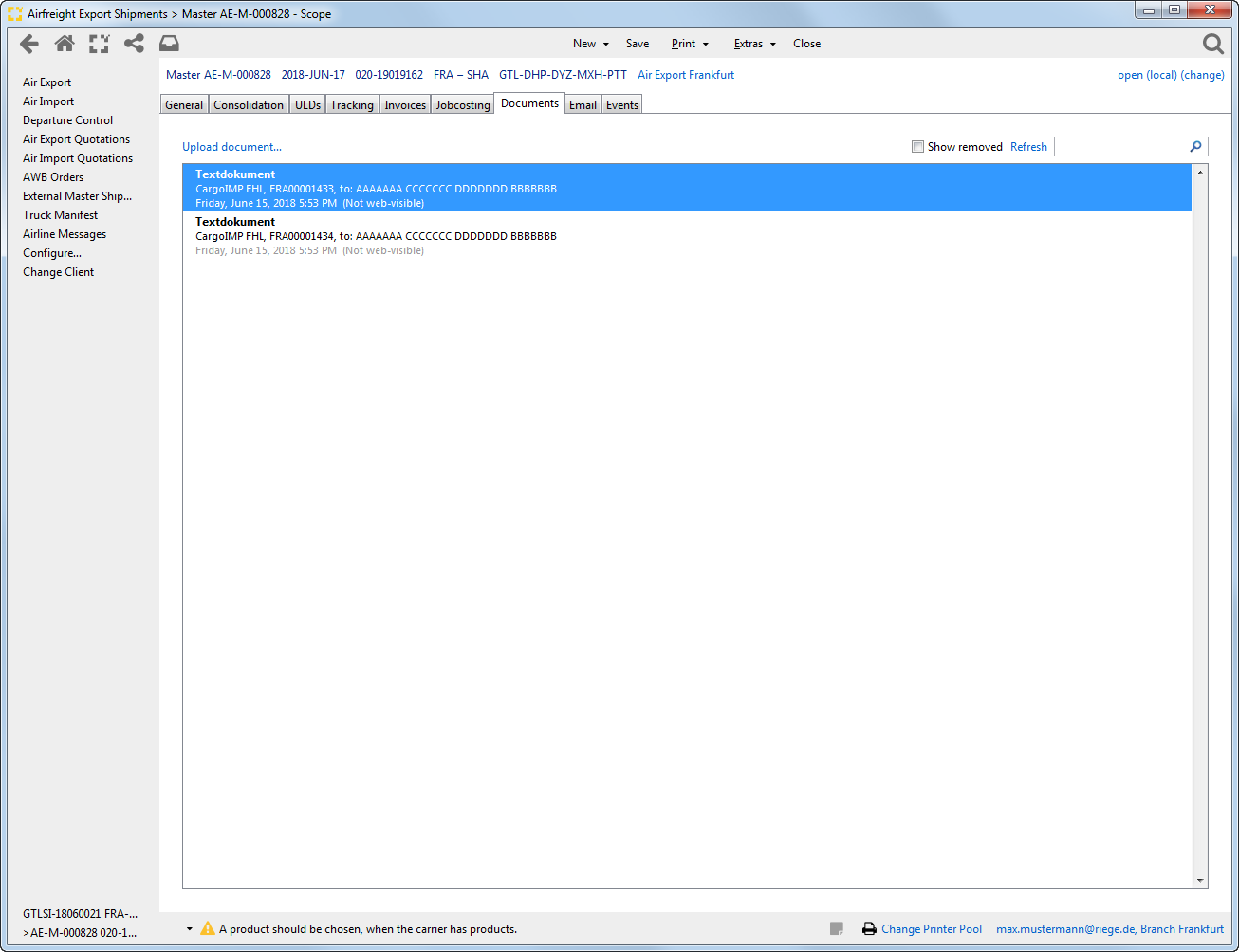Click the sticky note icon in status bar

837,929
